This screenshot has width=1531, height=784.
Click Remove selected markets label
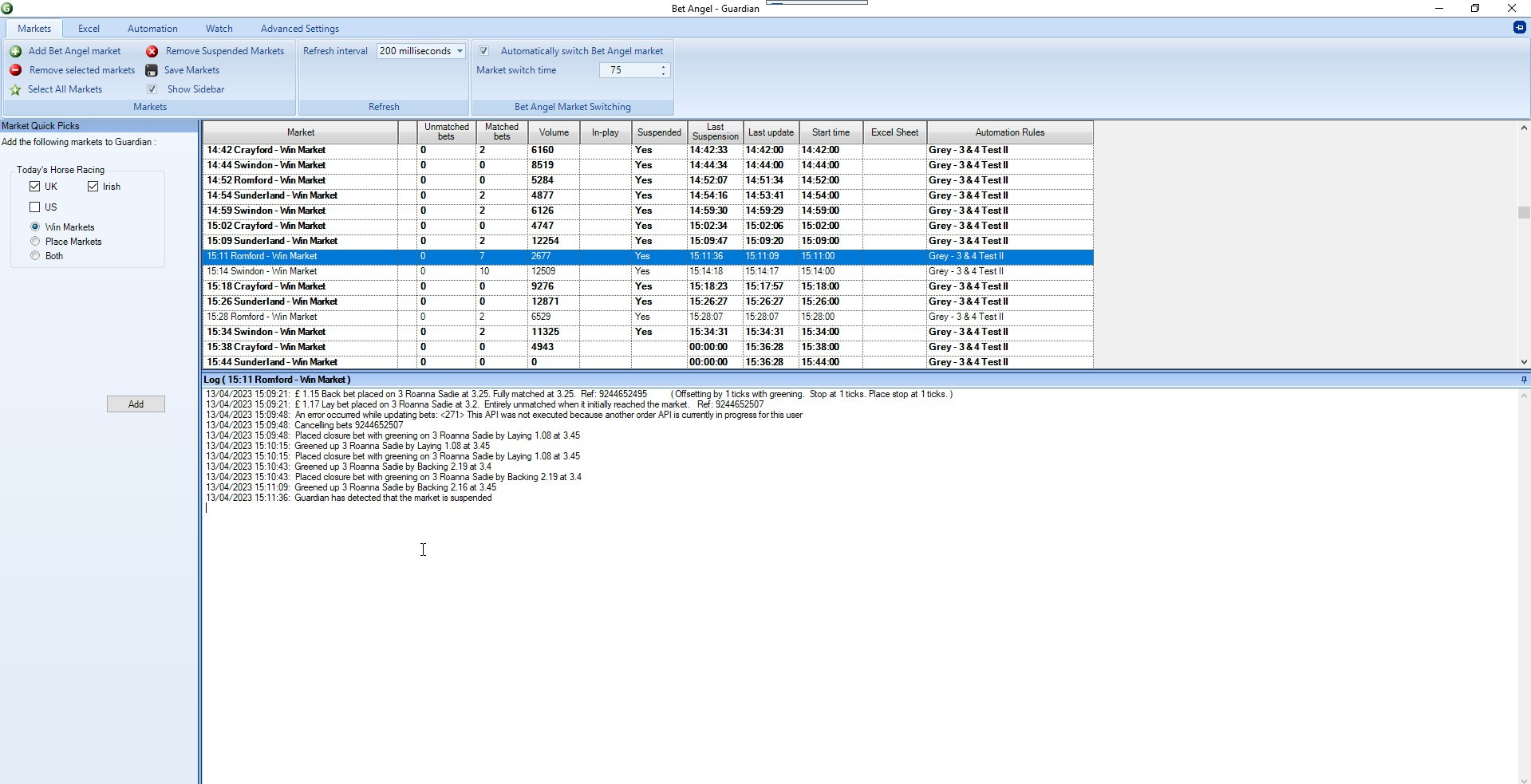coord(82,70)
